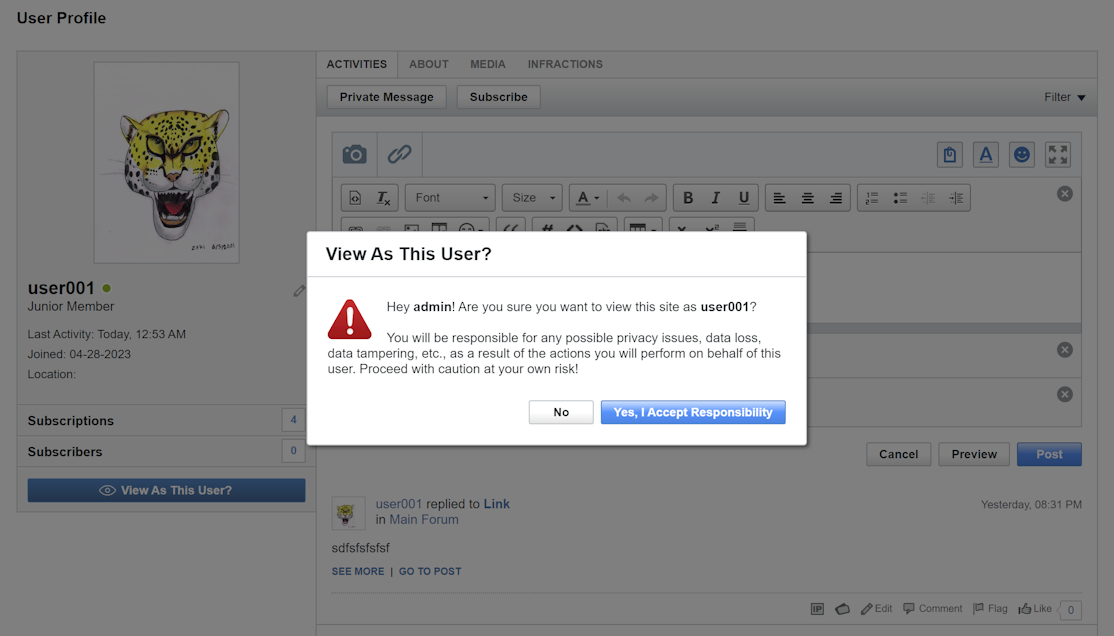1114x636 pixels.
Task: Open the table dropdown in second toolbar row
Action: (643, 227)
